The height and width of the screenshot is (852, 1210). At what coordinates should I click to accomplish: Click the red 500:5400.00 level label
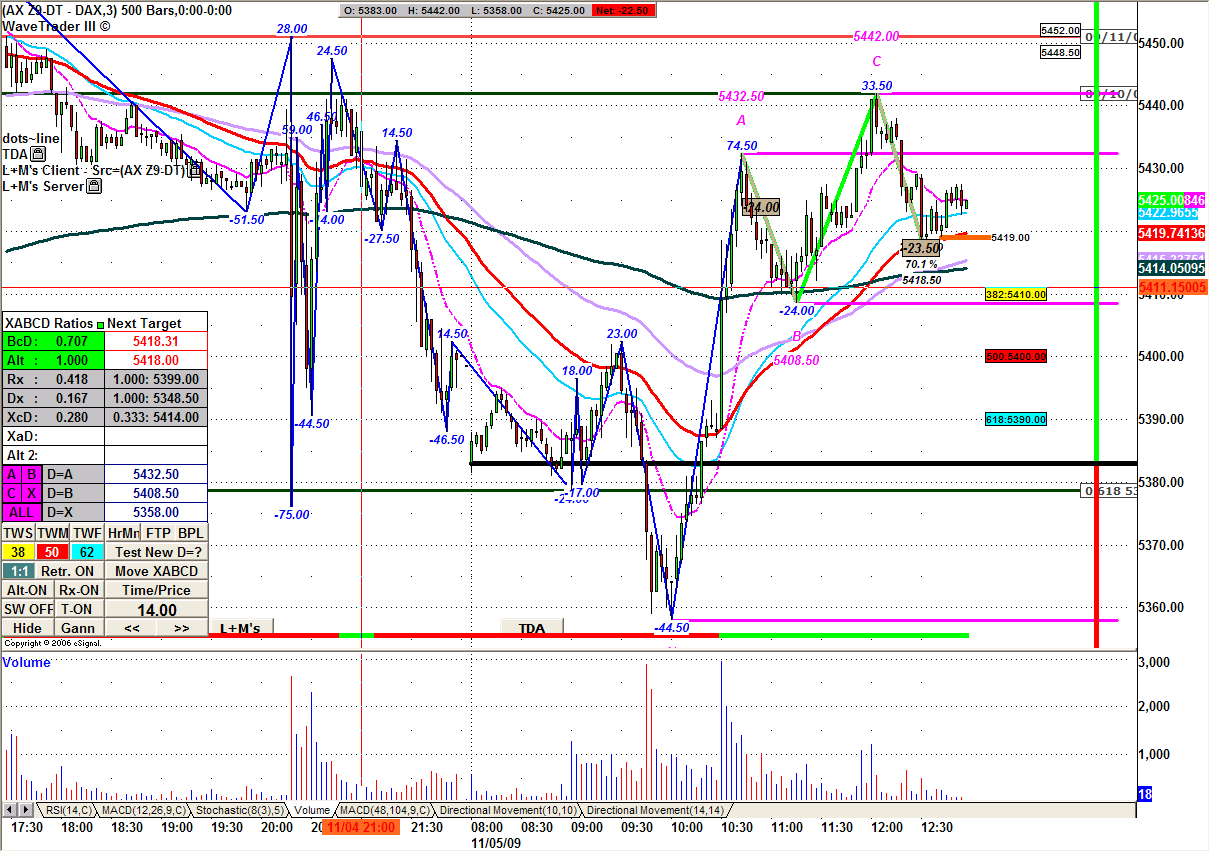point(1016,356)
